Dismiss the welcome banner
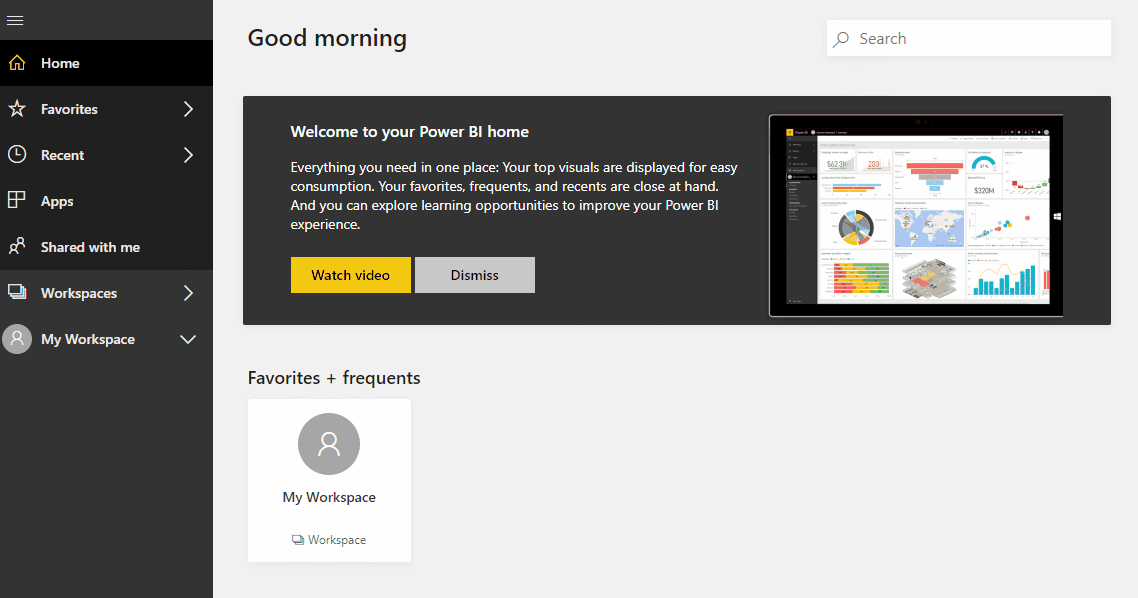 coord(475,275)
